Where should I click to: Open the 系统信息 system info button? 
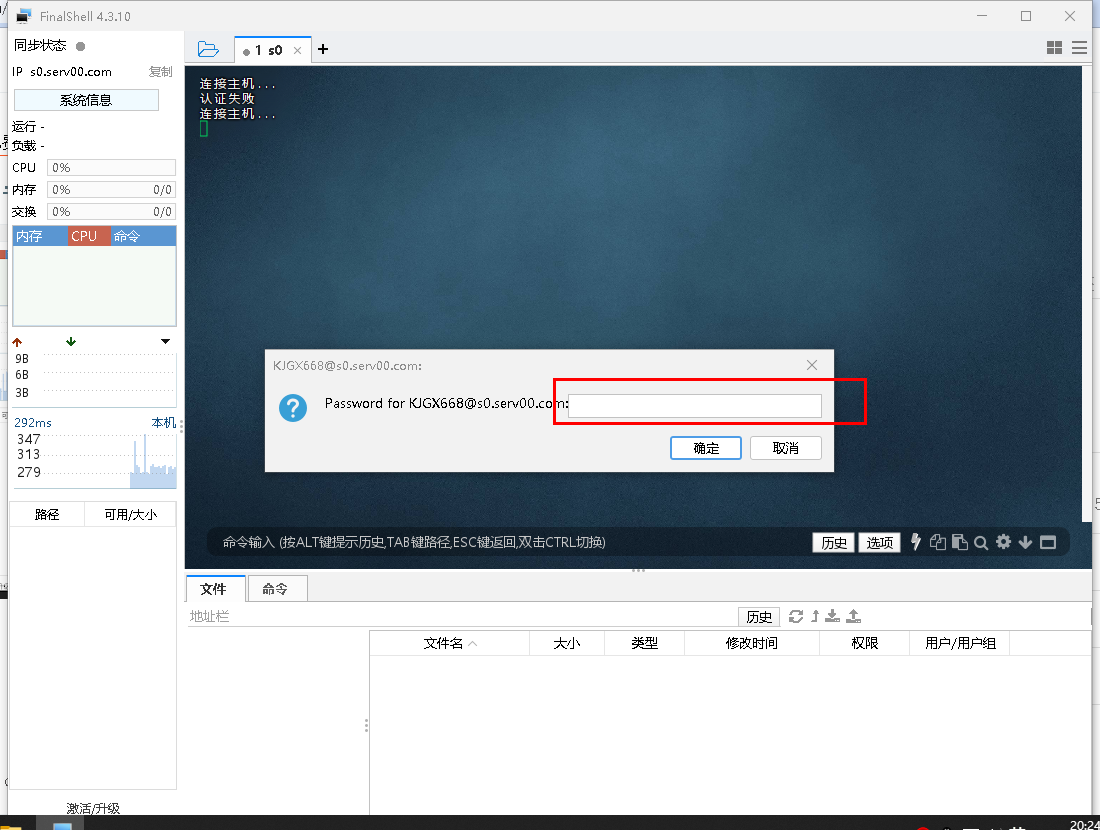click(x=86, y=100)
